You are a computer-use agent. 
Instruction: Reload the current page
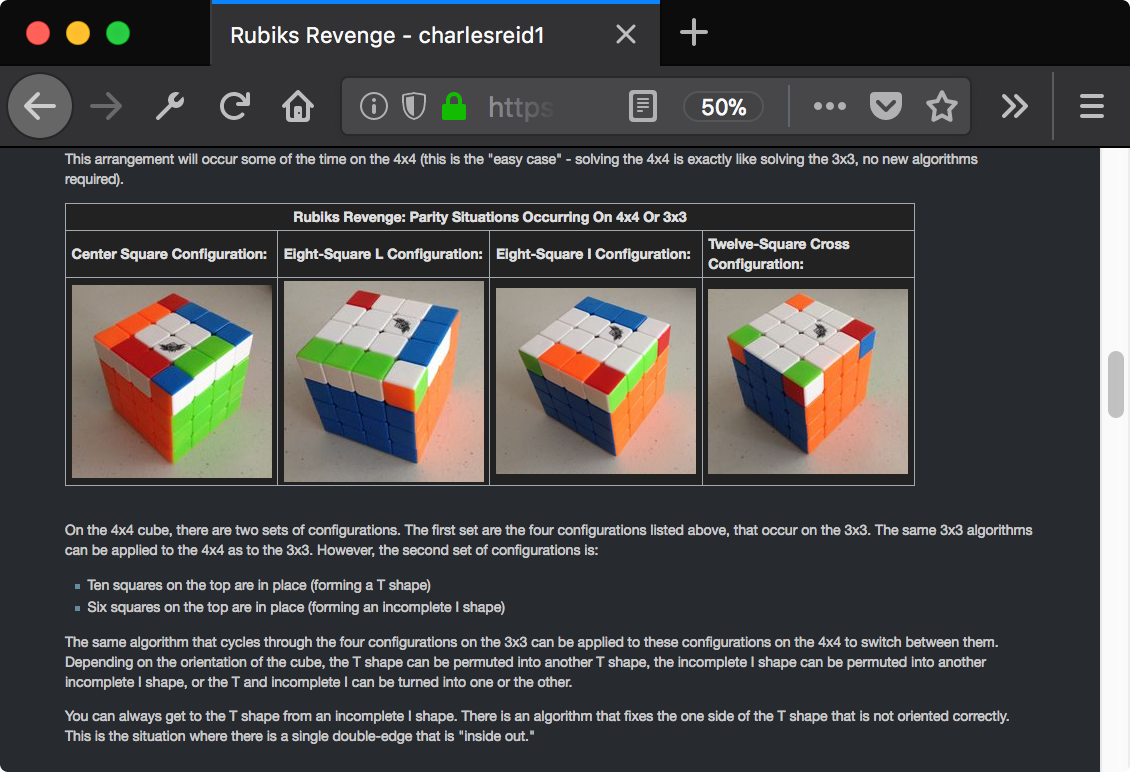[234, 107]
